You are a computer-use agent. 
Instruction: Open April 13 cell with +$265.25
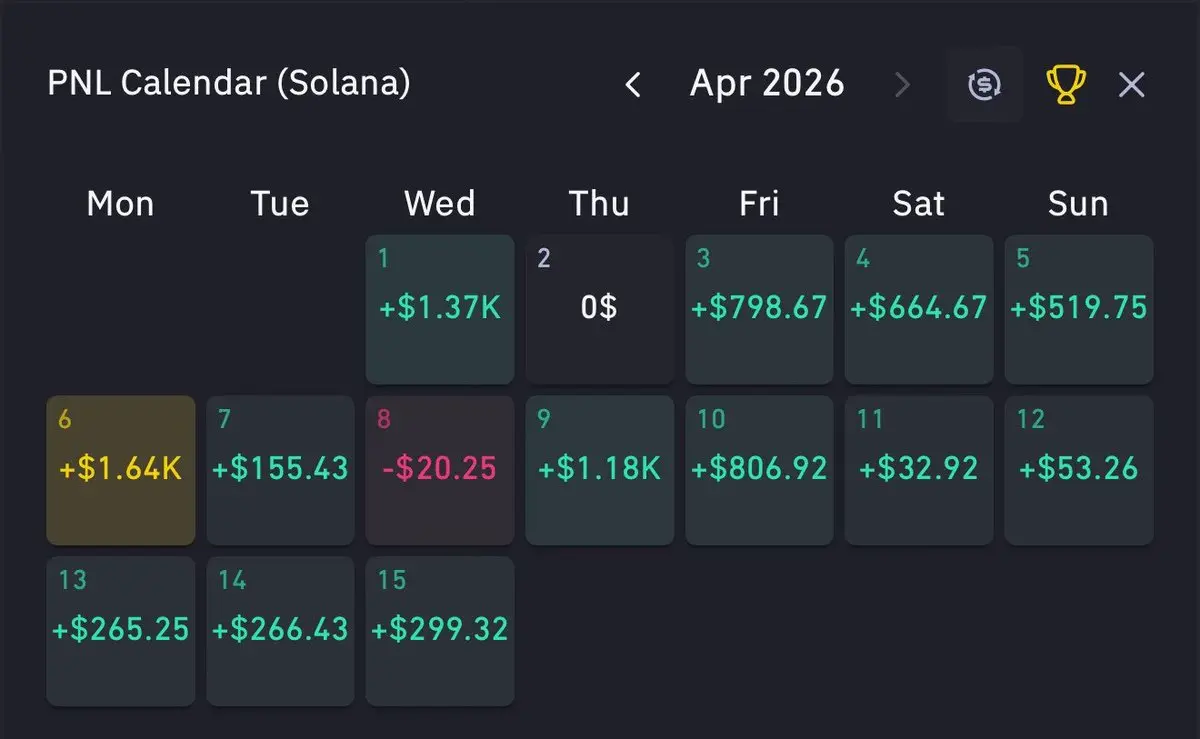121,631
